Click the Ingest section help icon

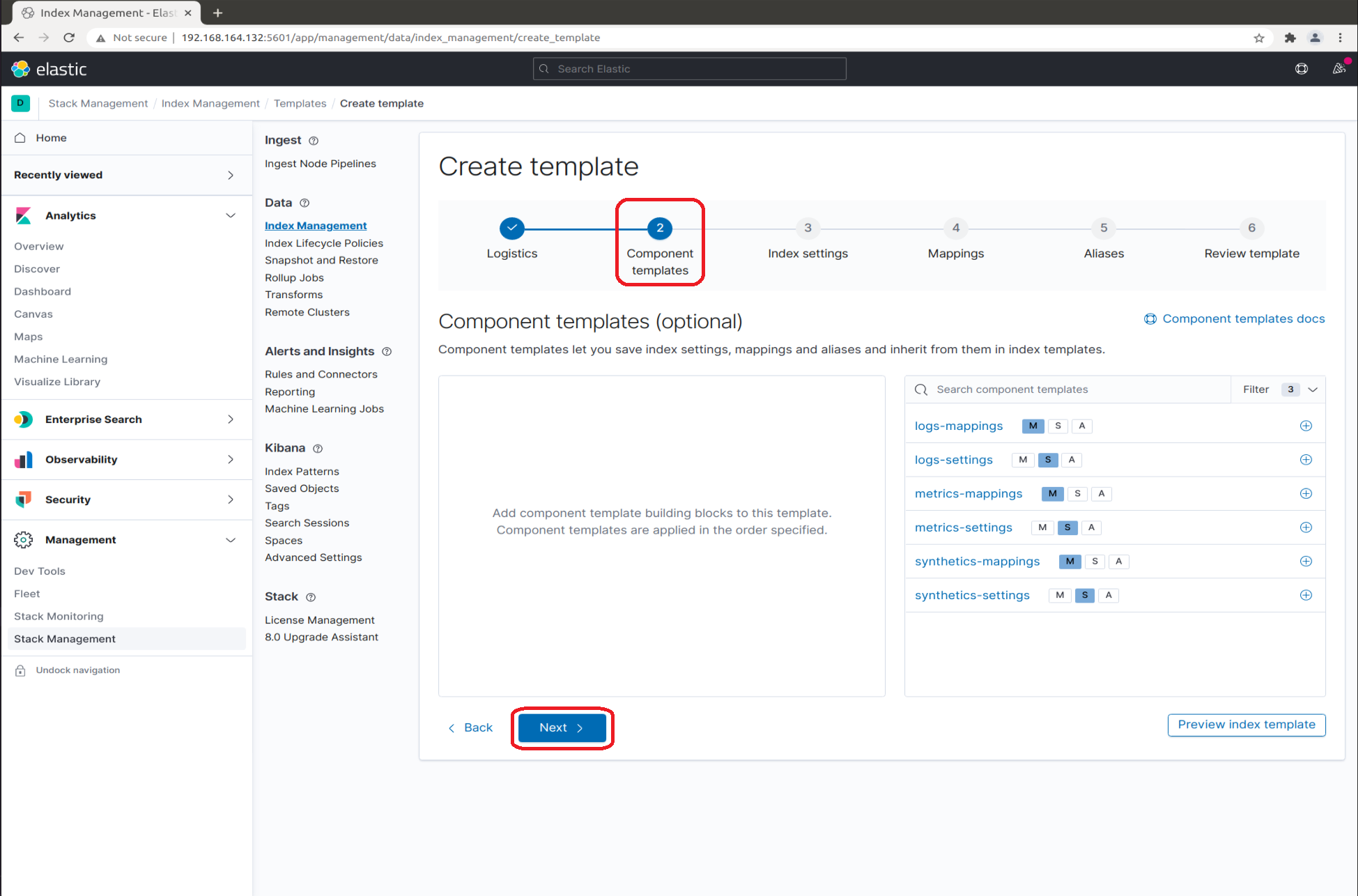[314, 141]
